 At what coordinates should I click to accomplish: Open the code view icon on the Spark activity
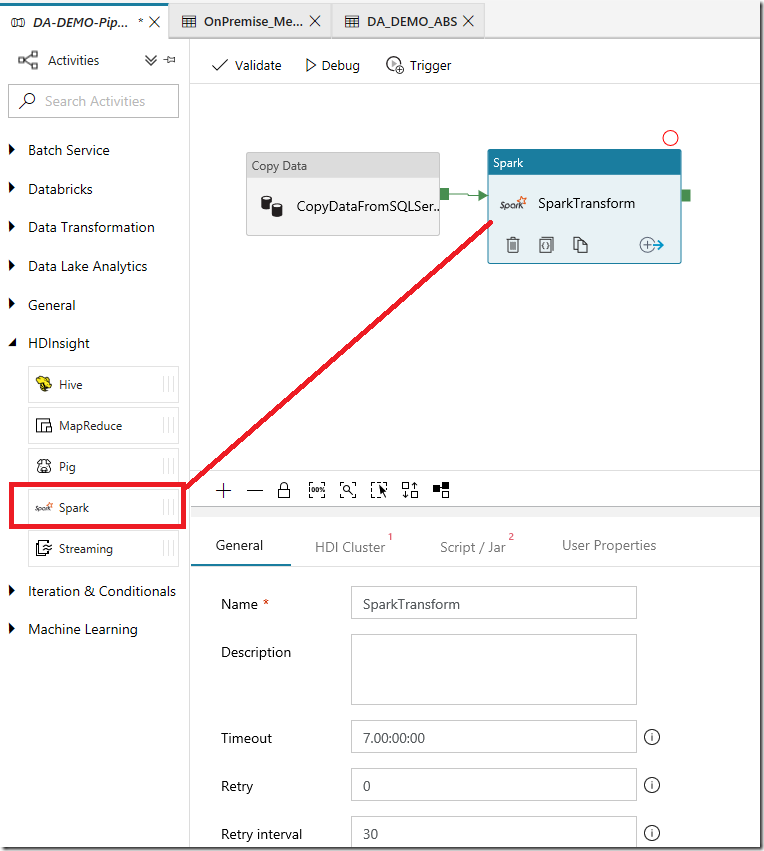(x=546, y=245)
